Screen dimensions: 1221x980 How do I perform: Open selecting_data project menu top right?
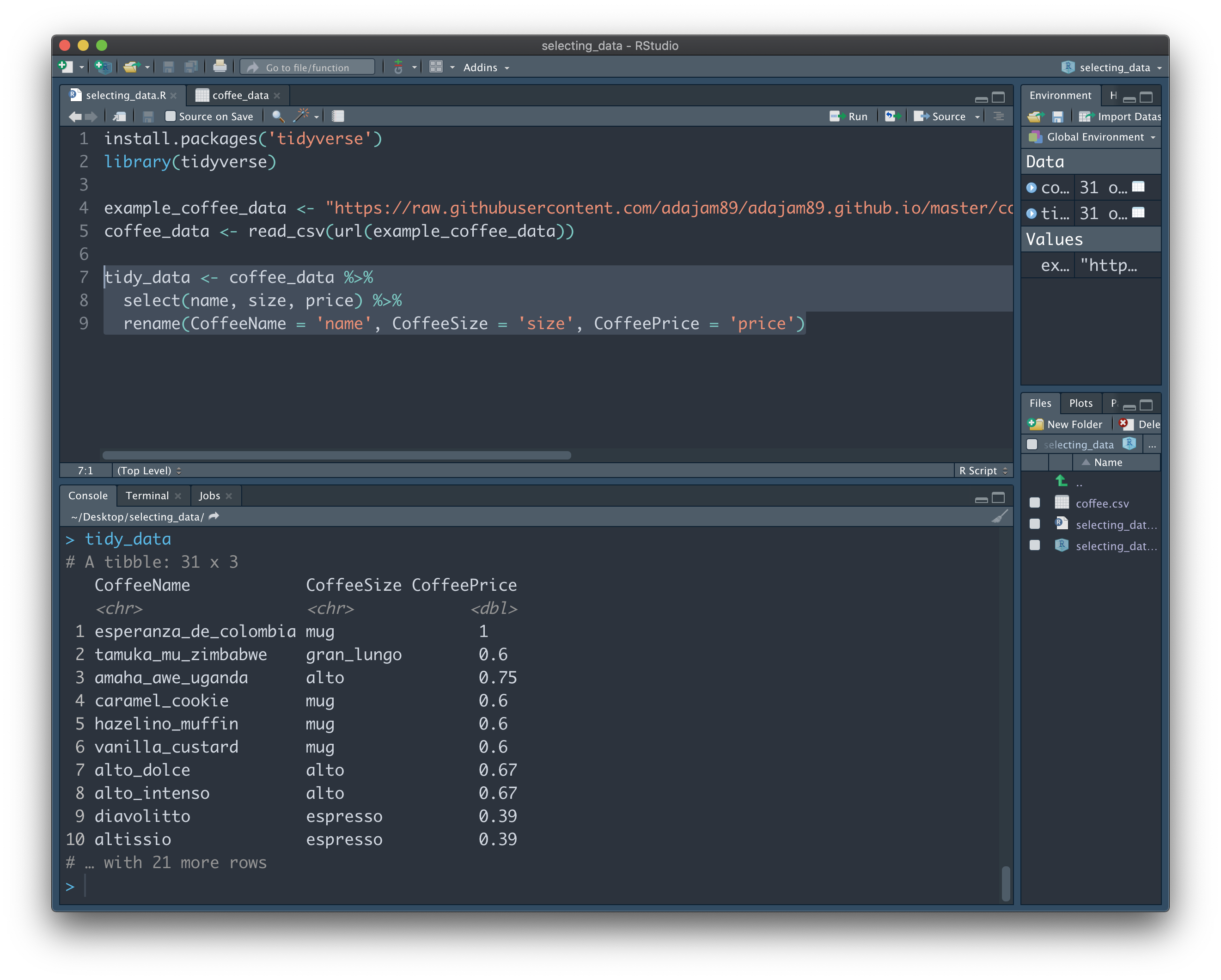(1111, 67)
